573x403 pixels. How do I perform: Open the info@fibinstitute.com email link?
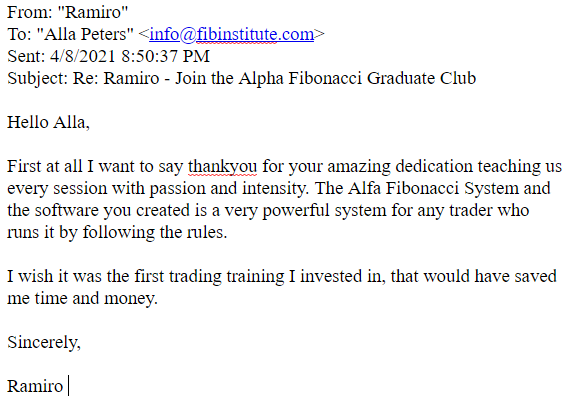point(232,34)
